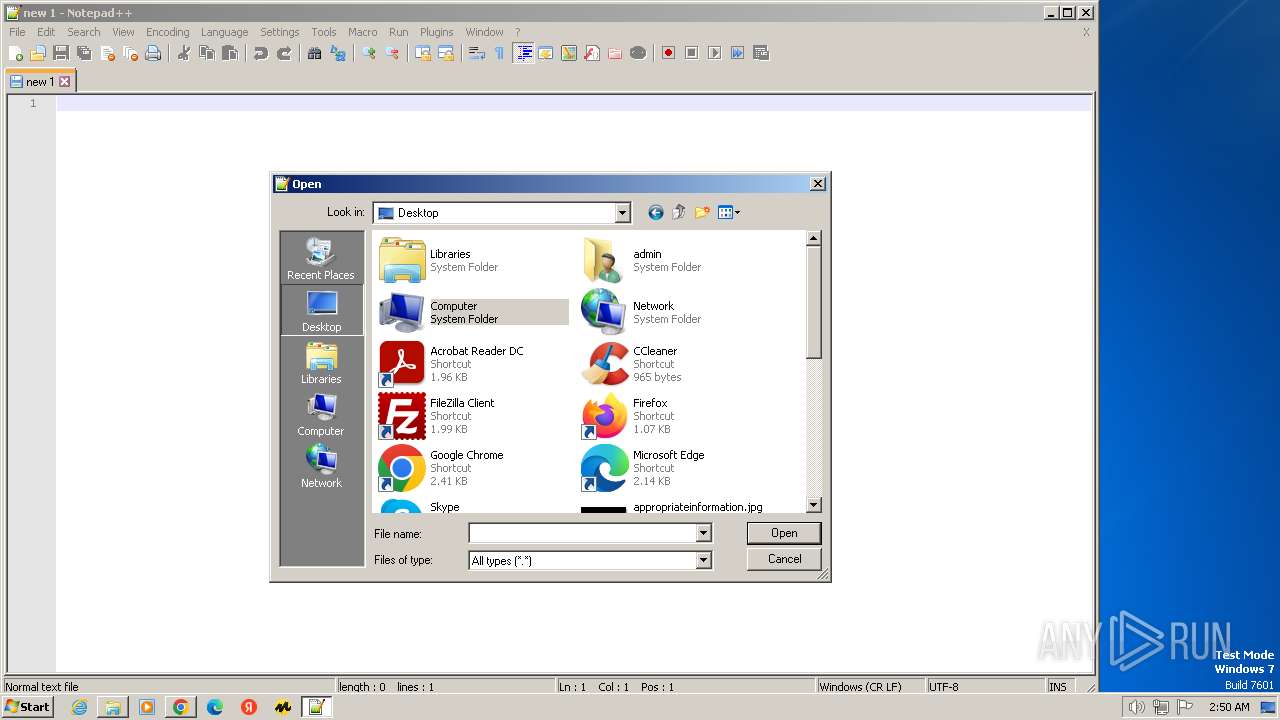Toggle the Indent Guide toolbar icon
Screen dimensions: 1280x720
point(523,53)
